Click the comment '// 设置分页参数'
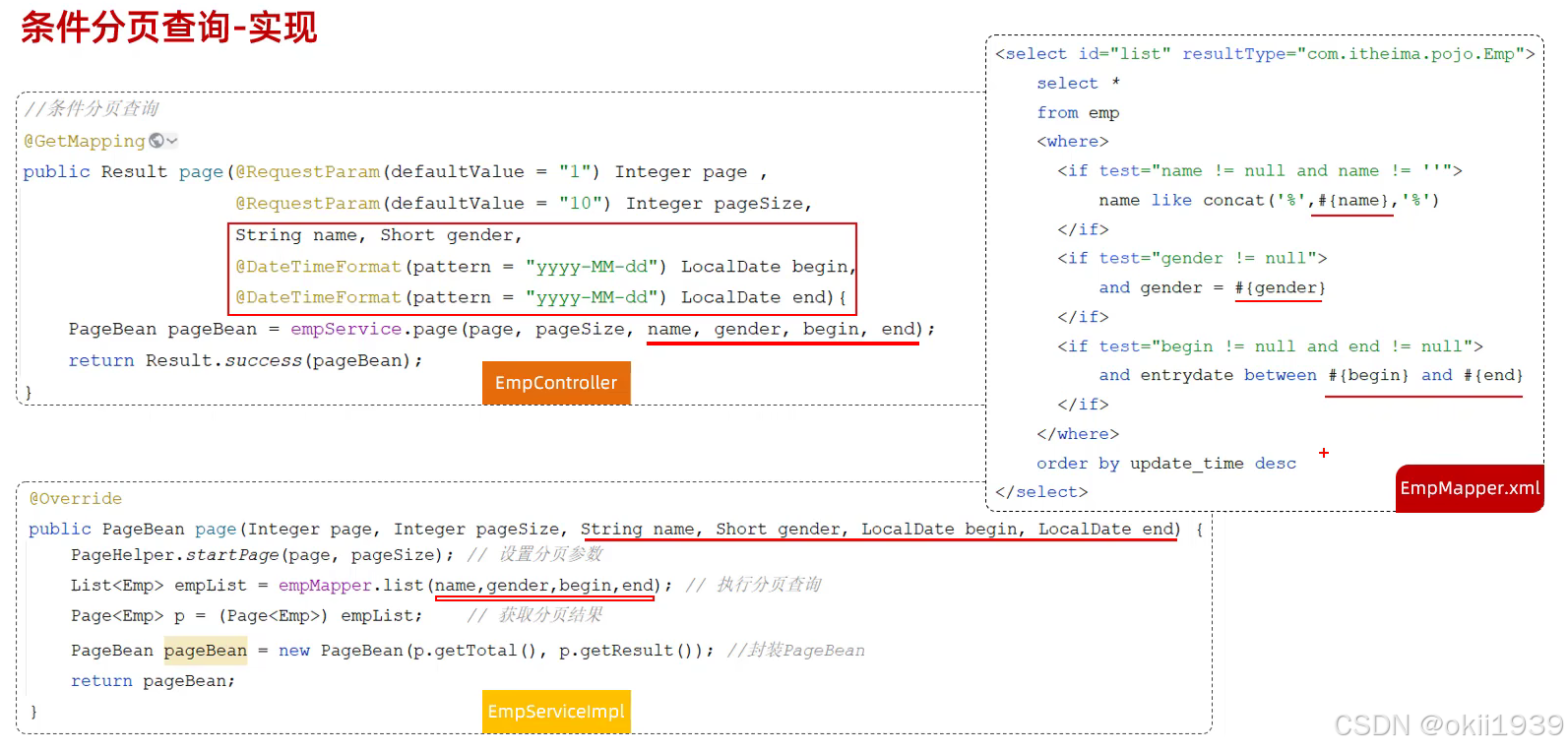 click(535, 554)
